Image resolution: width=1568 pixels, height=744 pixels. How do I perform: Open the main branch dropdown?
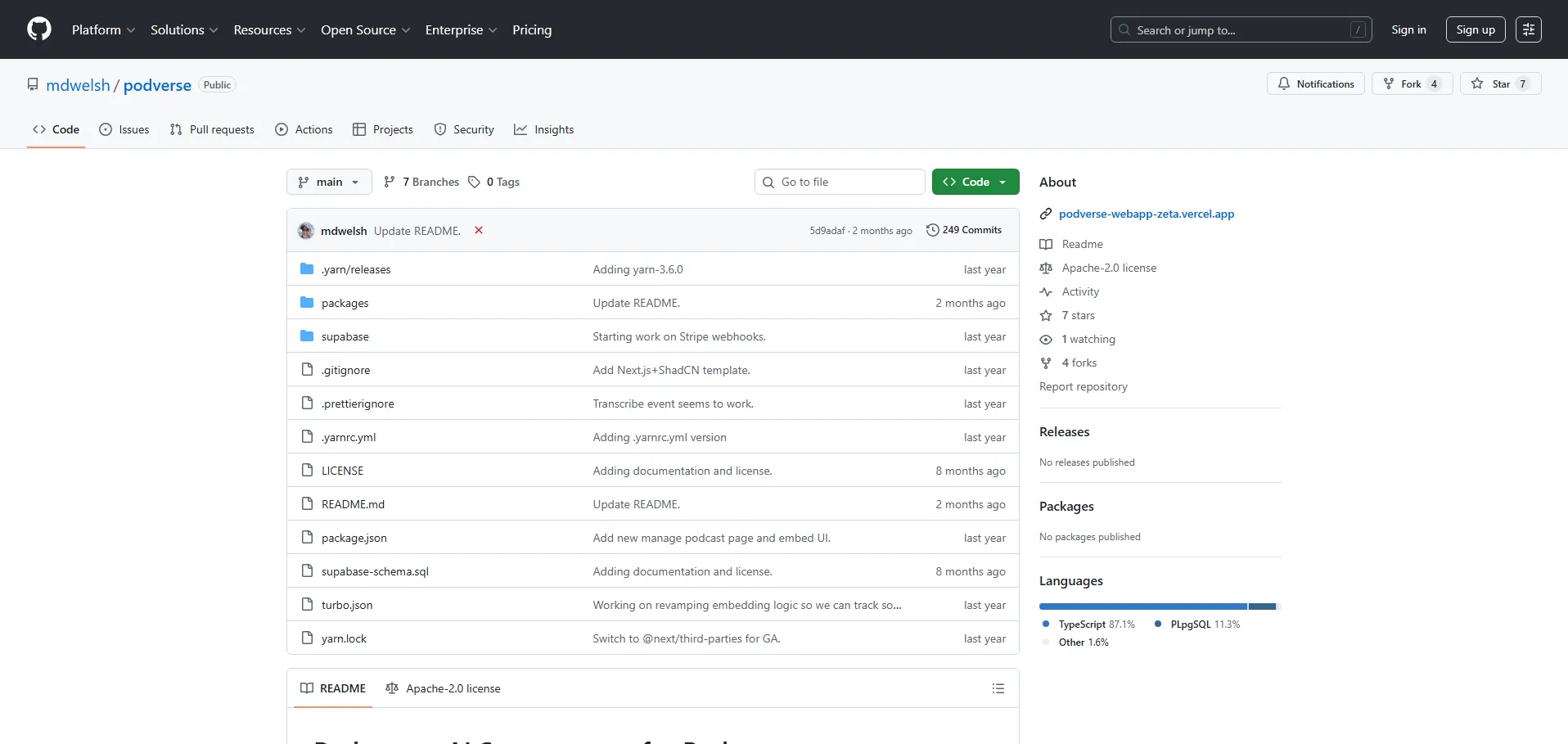coord(329,182)
